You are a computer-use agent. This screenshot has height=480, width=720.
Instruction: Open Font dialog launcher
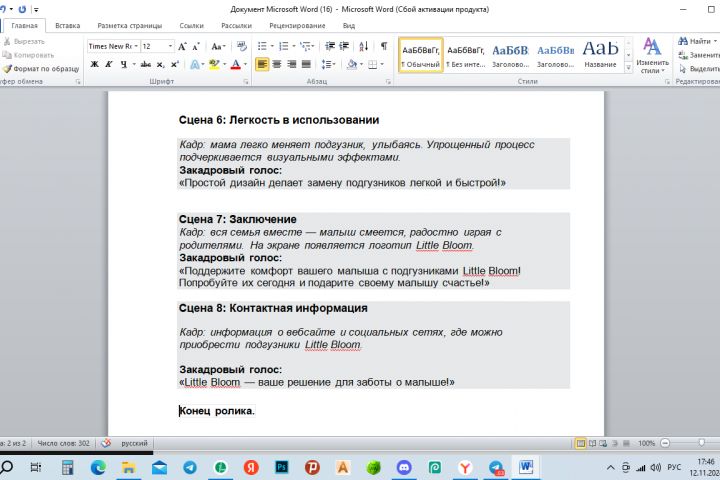coord(246,82)
